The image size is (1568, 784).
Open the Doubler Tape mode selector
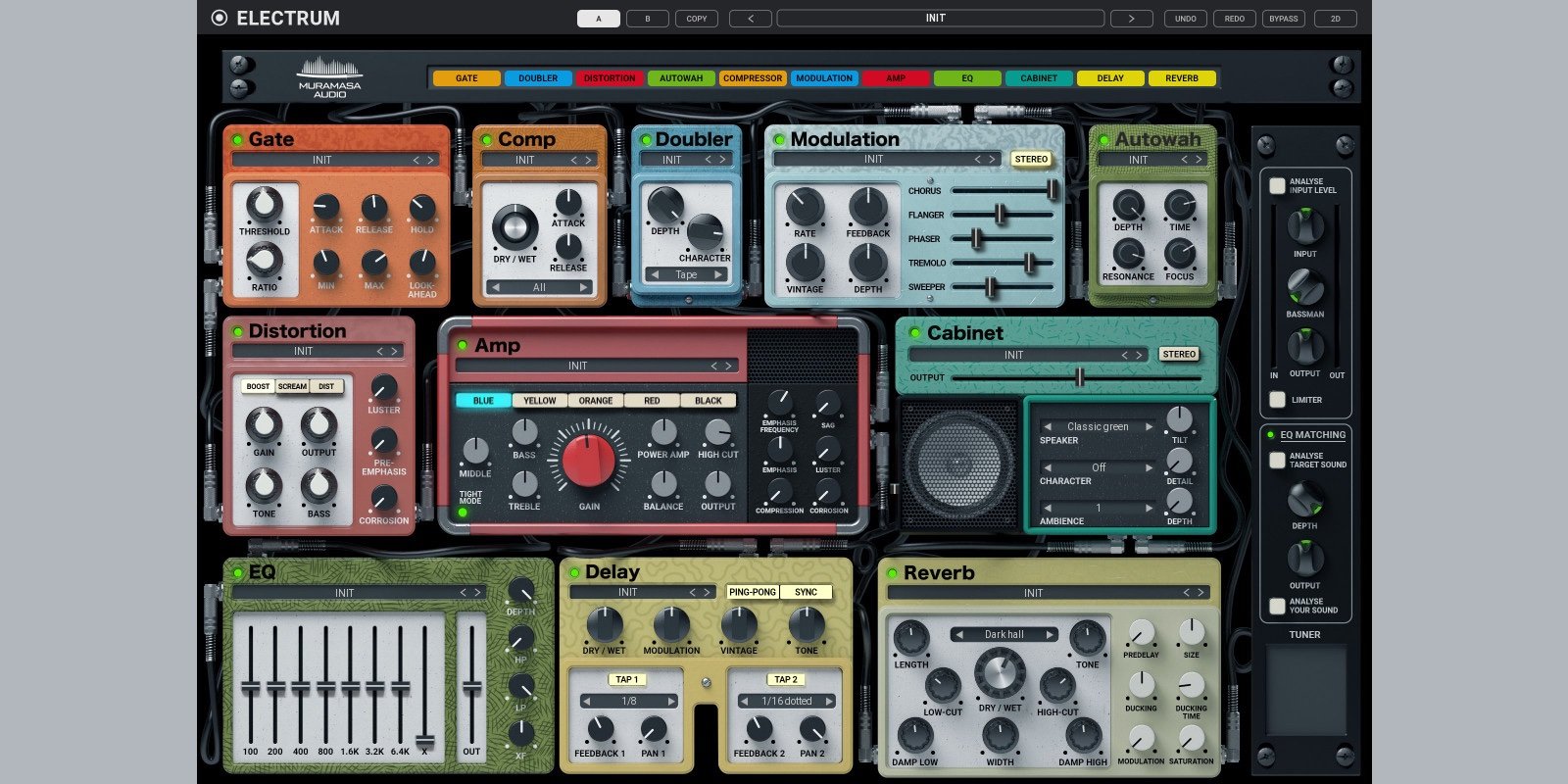[686, 274]
